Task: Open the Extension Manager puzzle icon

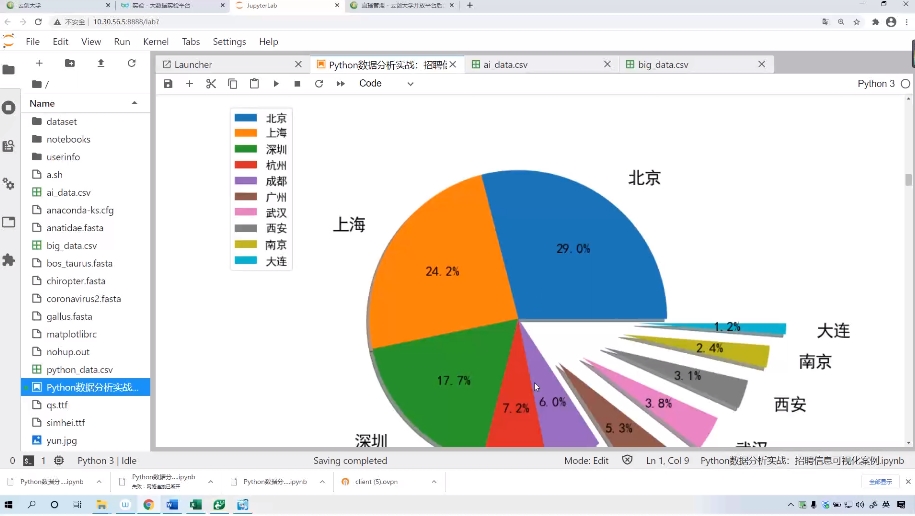Action: coord(9,260)
